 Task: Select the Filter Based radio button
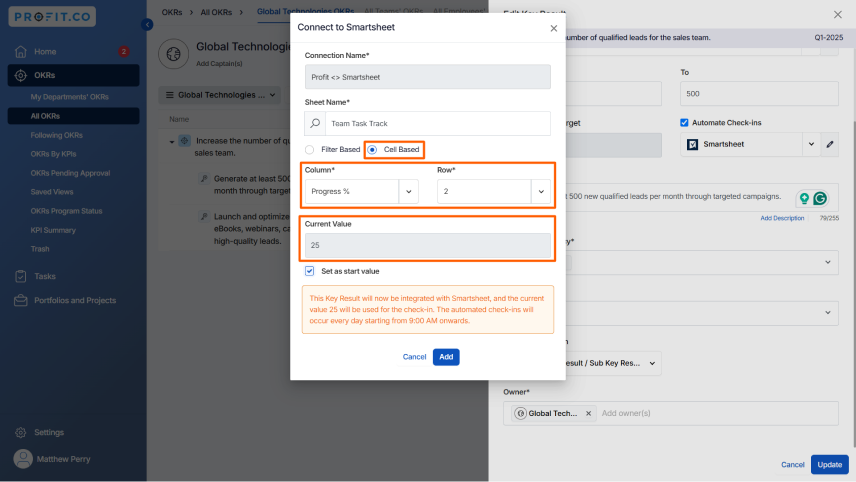point(310,150)
